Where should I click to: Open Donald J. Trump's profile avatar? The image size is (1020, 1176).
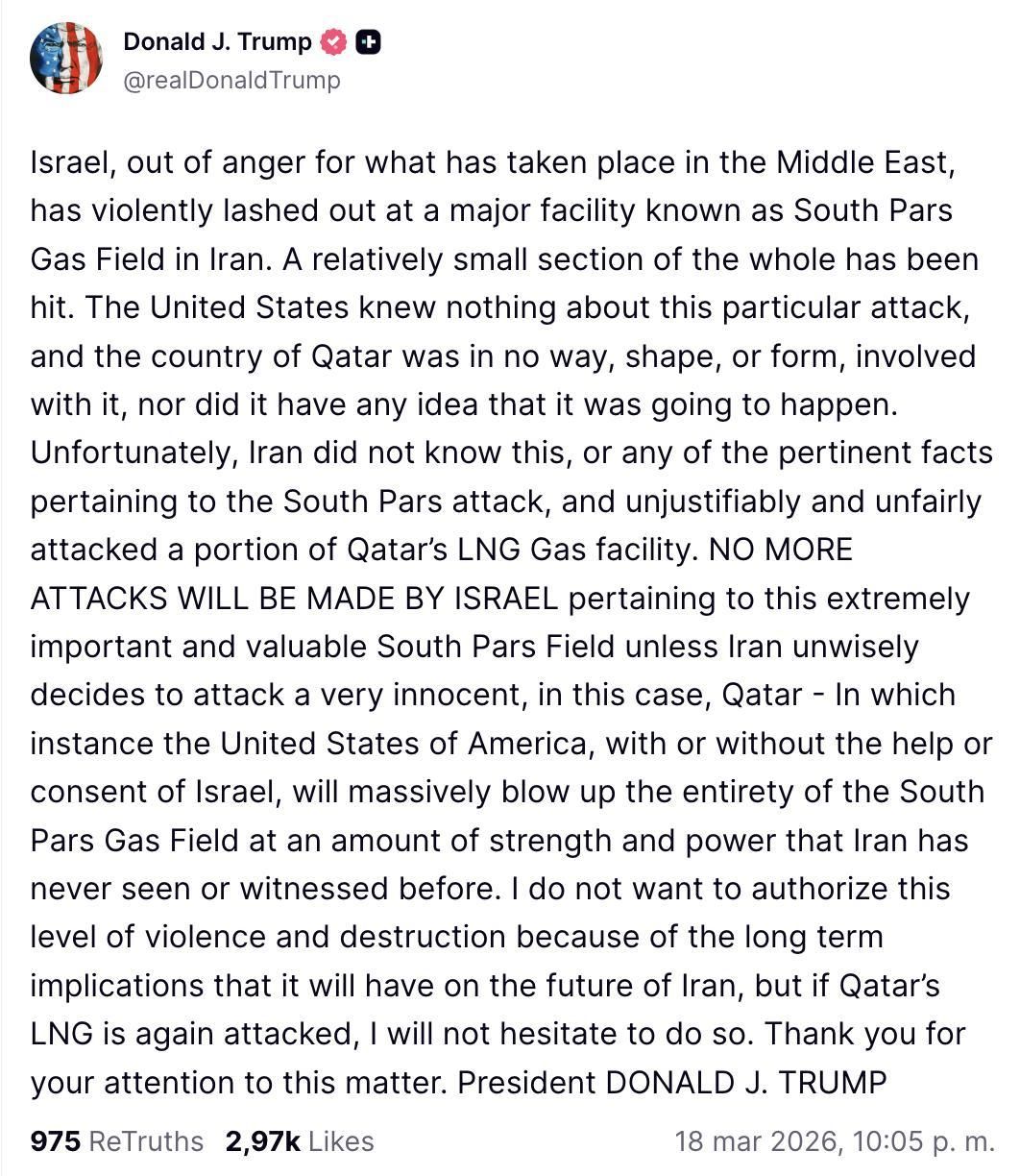point(65,58)
